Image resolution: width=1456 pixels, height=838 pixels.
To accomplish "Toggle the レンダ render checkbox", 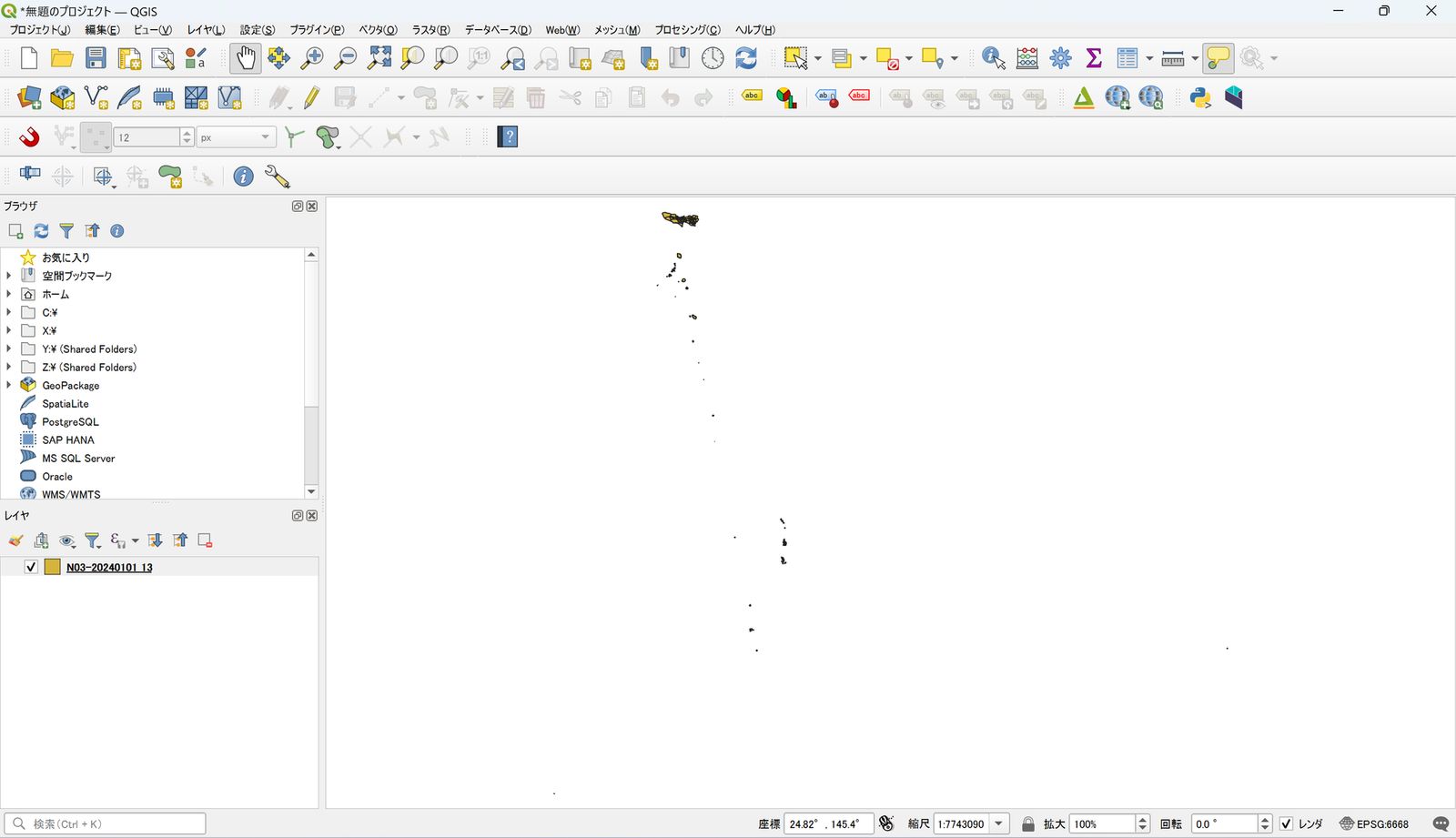I will point(1286,823).
